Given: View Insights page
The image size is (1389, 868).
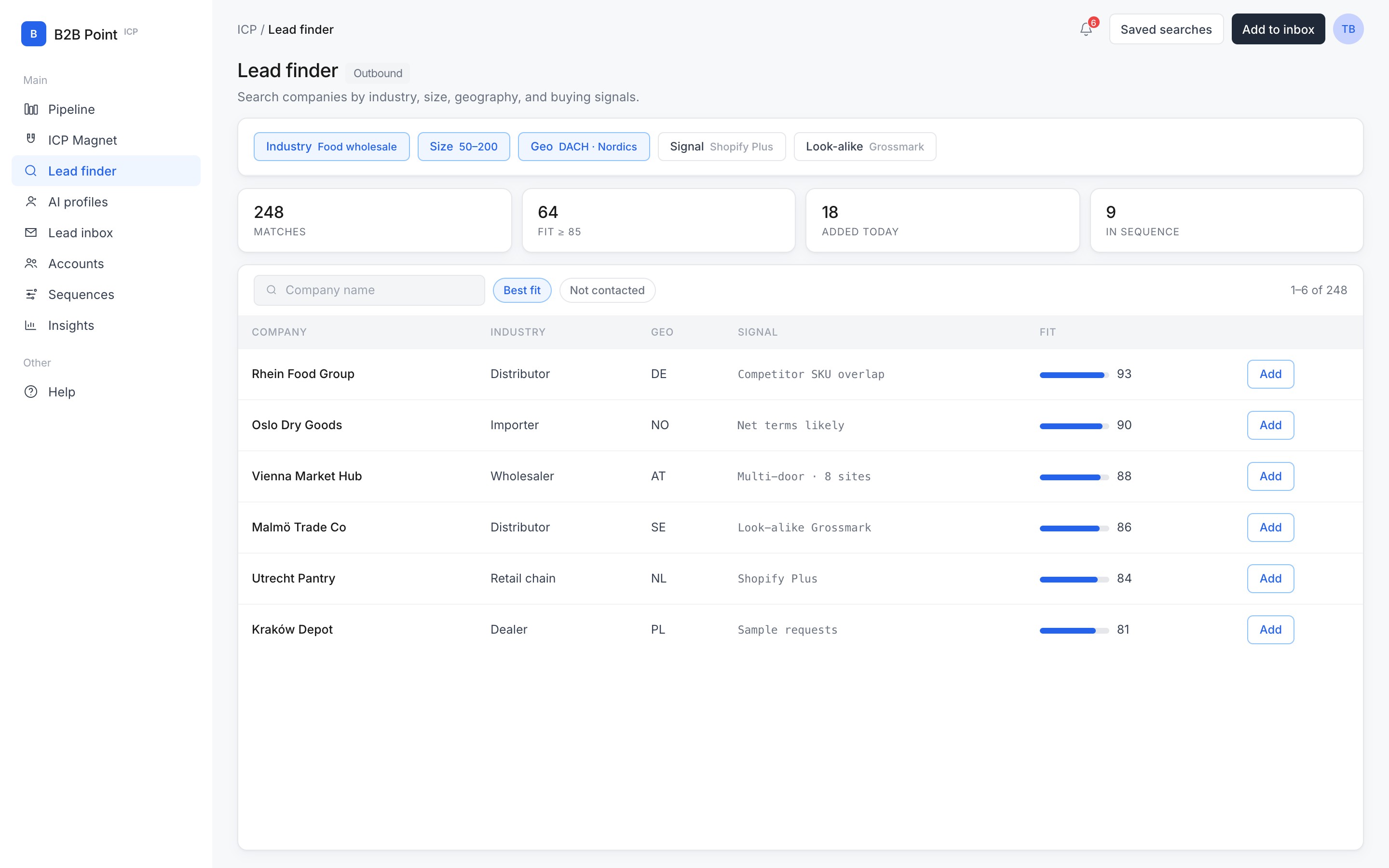Looking at the screenshot, I should click(x=106, y=325).
